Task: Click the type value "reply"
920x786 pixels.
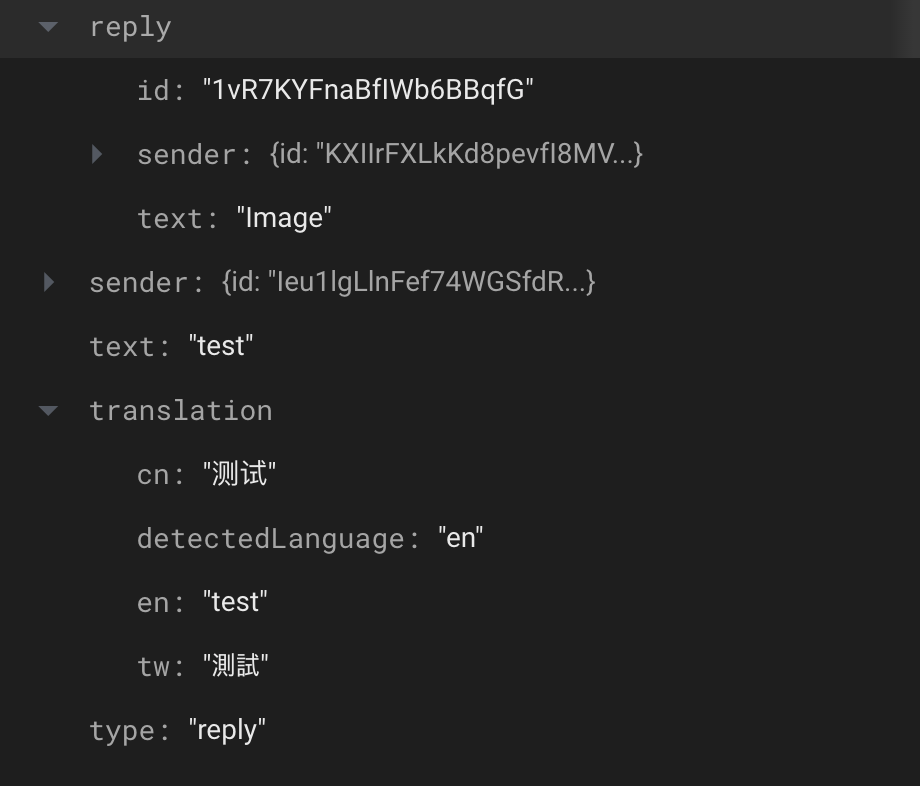Action: point(227,730)
